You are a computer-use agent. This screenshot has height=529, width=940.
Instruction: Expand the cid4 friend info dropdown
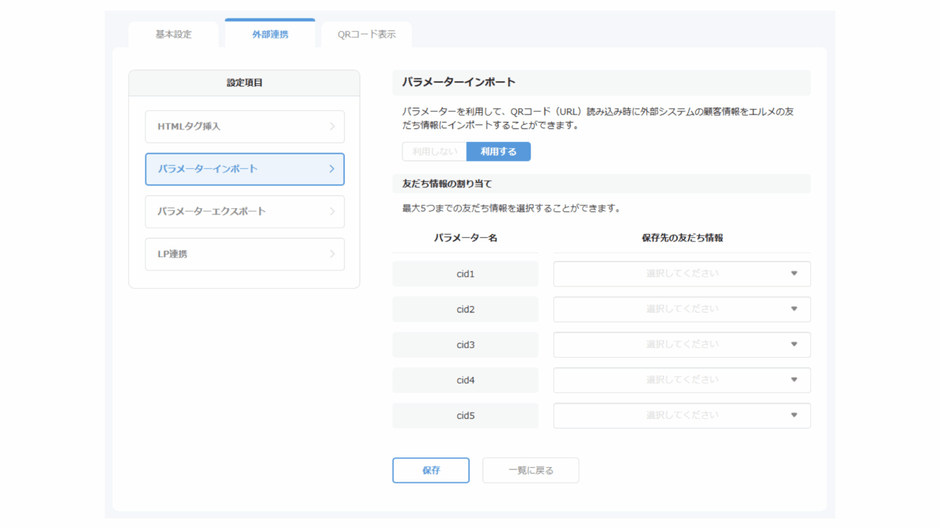tap(681, 380)
